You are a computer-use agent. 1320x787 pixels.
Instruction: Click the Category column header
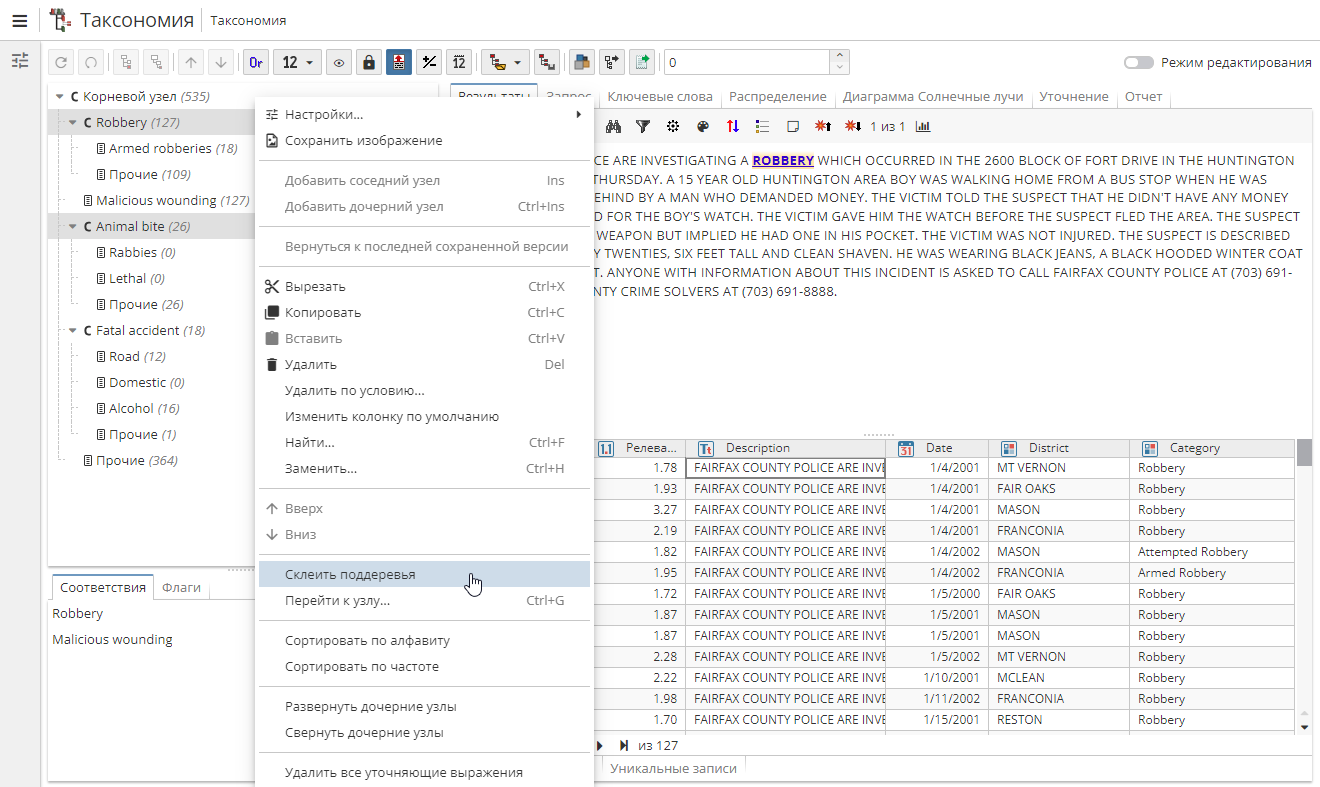point(1212,449)
